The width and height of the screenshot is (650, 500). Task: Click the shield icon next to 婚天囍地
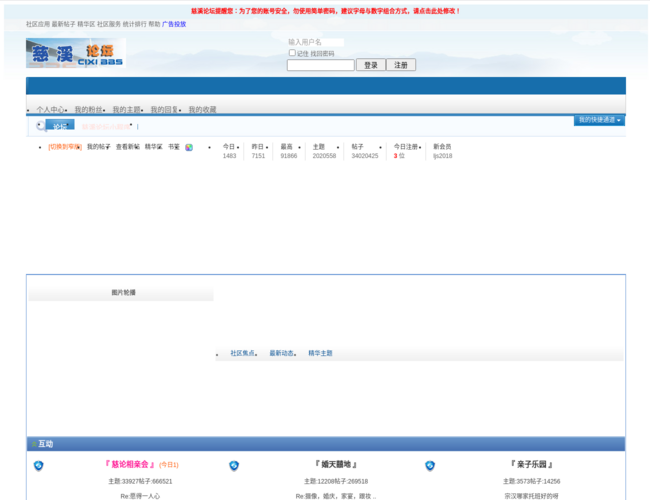click(x=234, y=466)
